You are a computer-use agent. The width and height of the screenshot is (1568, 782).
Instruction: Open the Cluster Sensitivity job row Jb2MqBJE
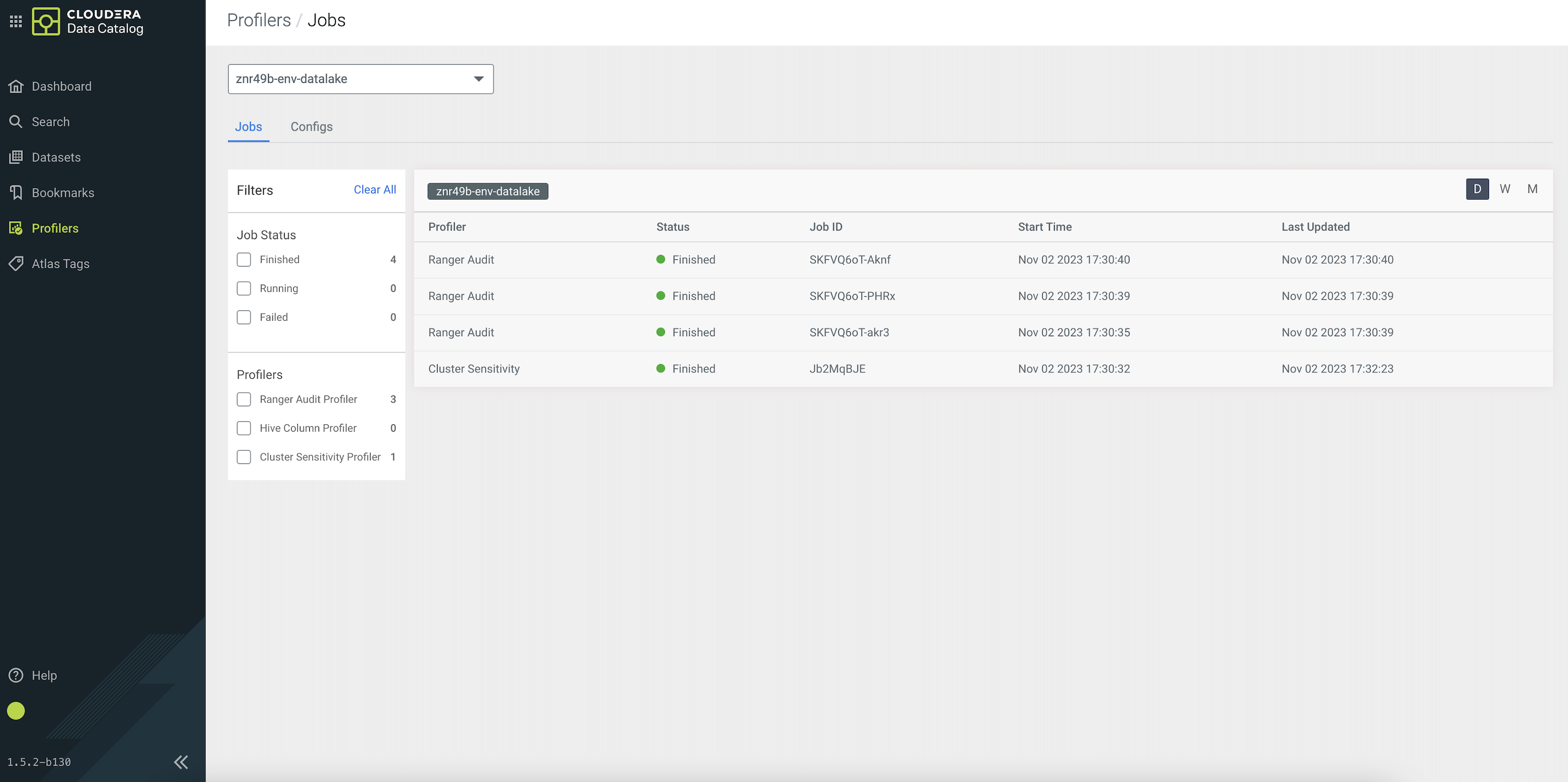(x=837, y=369)
